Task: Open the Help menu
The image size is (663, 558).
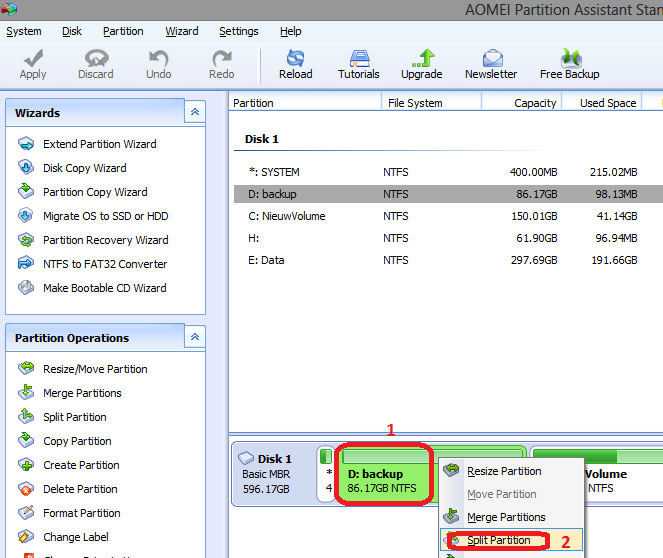Action: click(290, 31)
